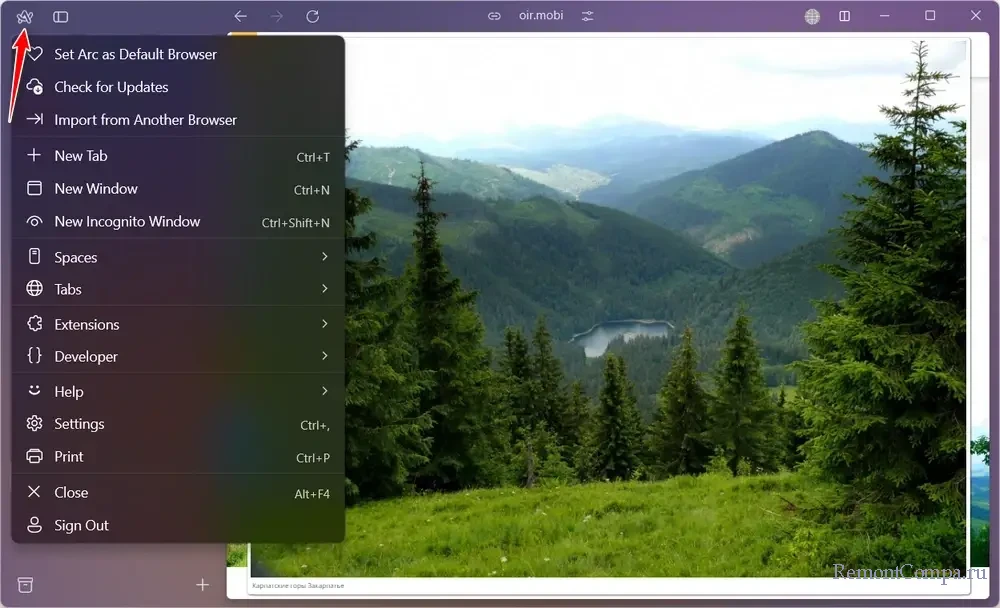The image size is (1000, 608).
Task: Choose Set Arc as Default Browser
Action: pyautogui.click(x=135, y=54)
